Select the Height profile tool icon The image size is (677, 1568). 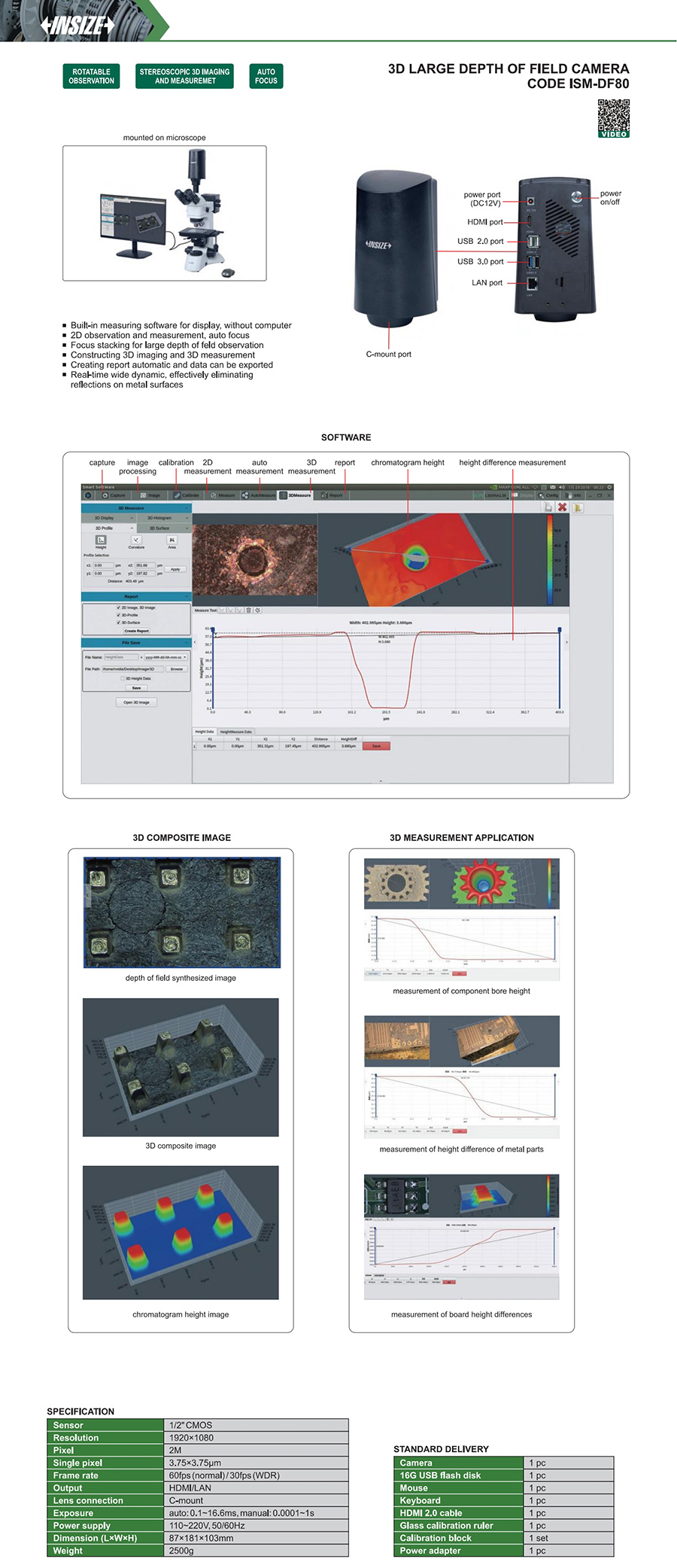[x=101, y=540]
